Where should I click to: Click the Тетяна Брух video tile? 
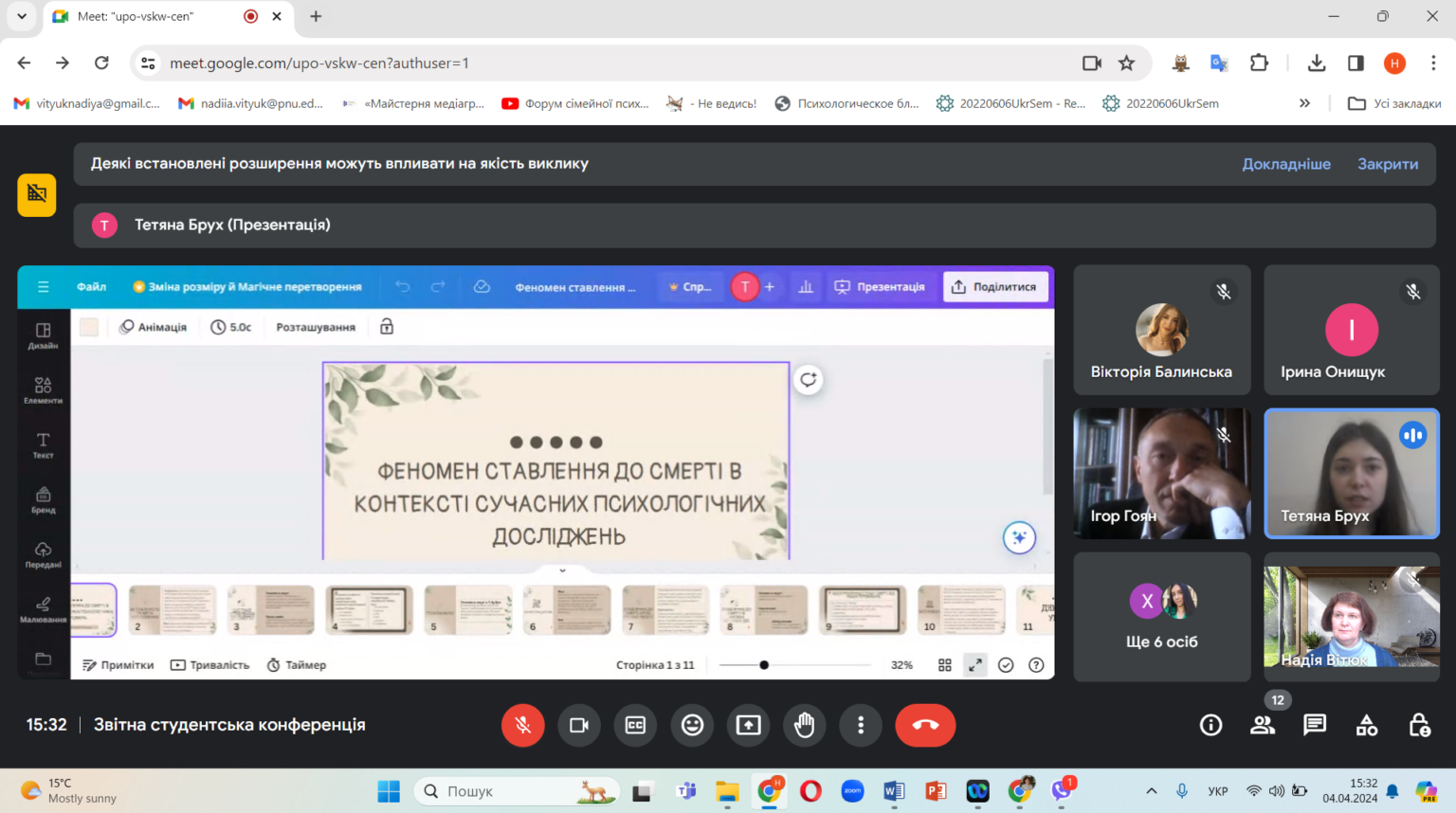(x=1351, y=473)
